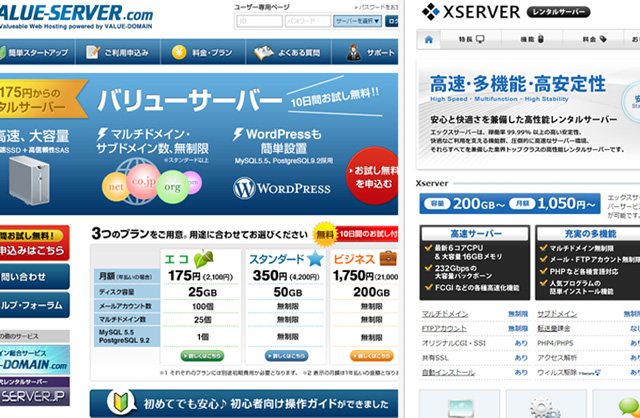
Task: Open 料金・プラン menu item
Action: 203,52
